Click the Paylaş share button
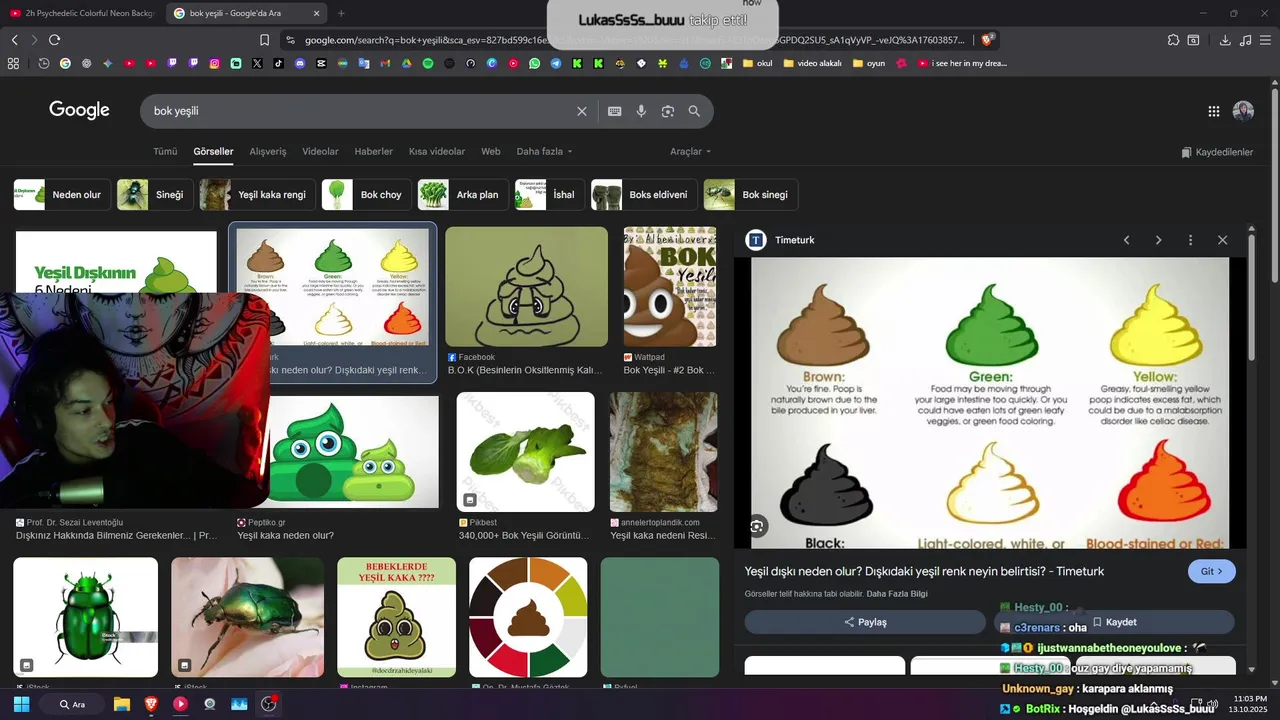The height and width of the screenshot is (720, 1280). click(x=865, y=622)
